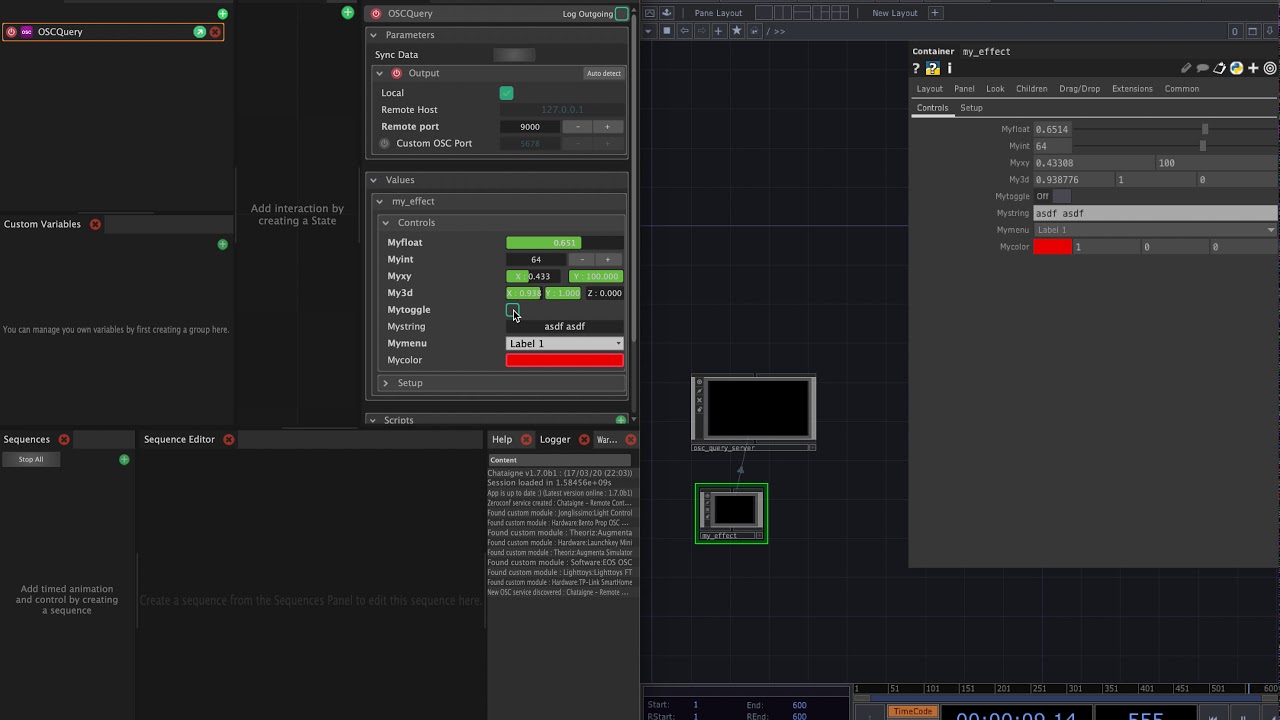Image resolution: width=1280 pixels, height=720 pixels.
Task: Click the tag icon in parameter header
Action: point(1219,69)
